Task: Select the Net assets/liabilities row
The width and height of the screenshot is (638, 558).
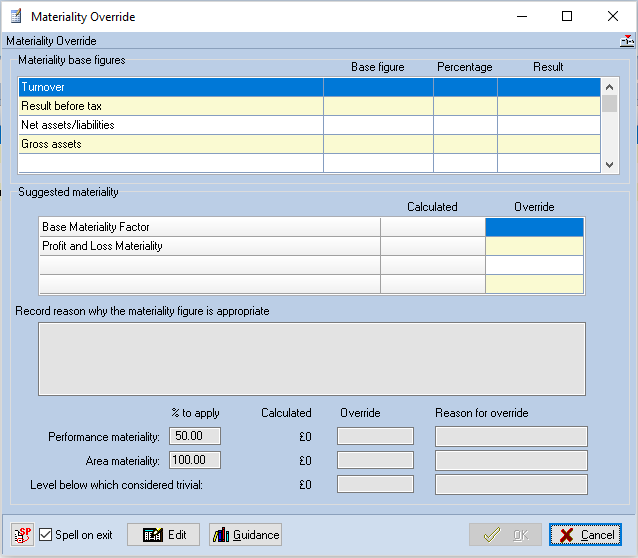Action: click(309, 125)
